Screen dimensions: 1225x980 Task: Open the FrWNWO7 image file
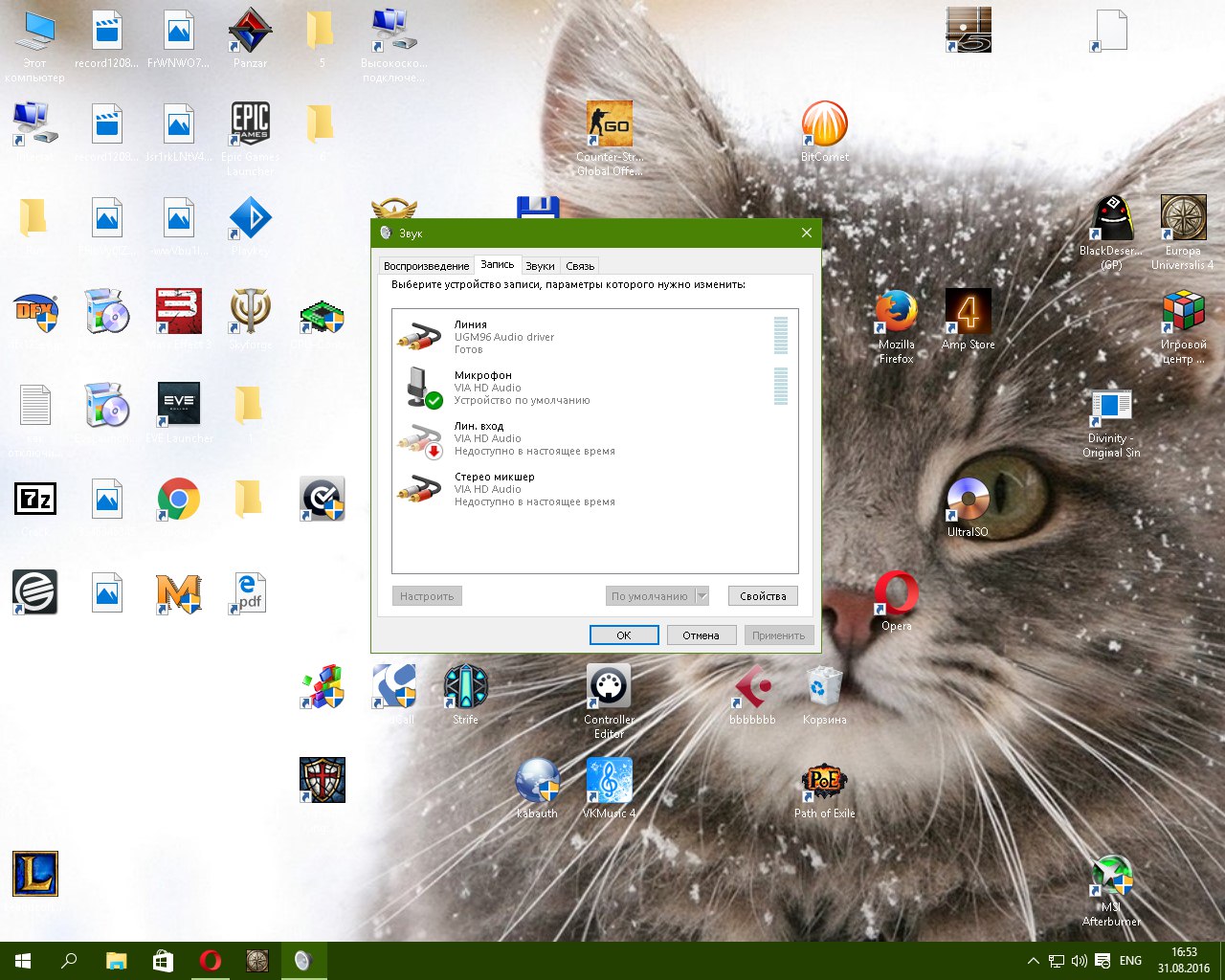(x=178, y=38)
